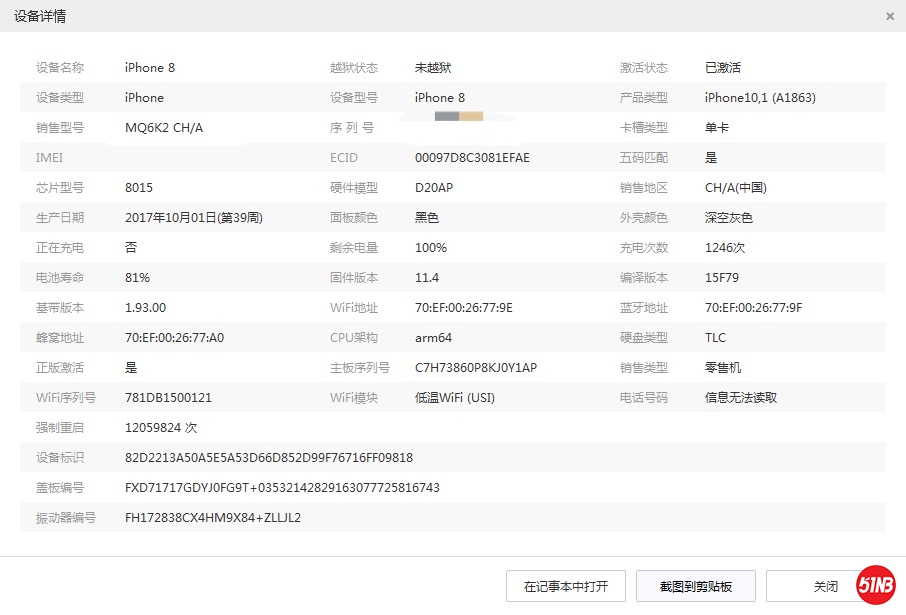Click the 蓝牙地址 value 70:EF:00:26:77:9F

(x=753, y=308)
